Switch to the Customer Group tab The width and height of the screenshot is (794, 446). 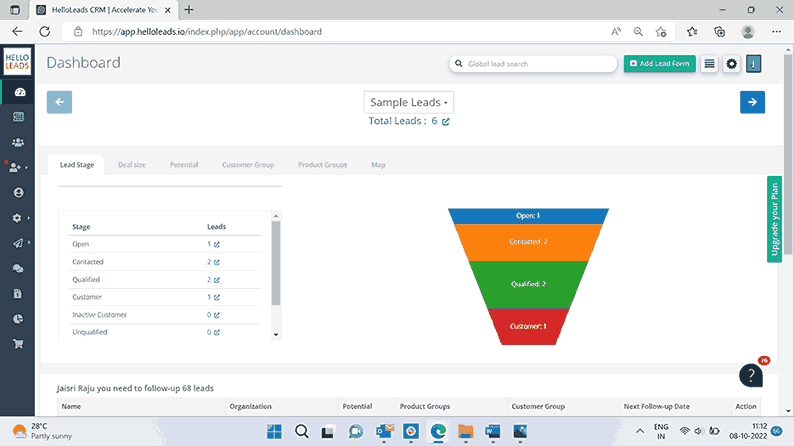click(x=248, y=164)
